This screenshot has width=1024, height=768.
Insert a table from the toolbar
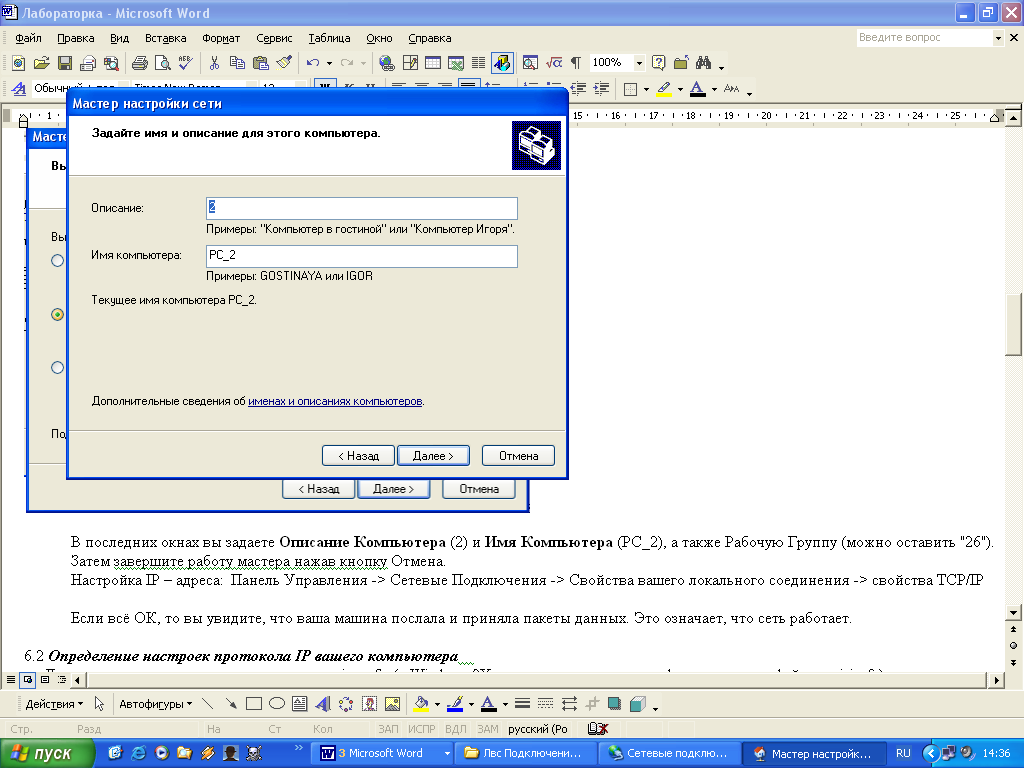click(433, 63)
